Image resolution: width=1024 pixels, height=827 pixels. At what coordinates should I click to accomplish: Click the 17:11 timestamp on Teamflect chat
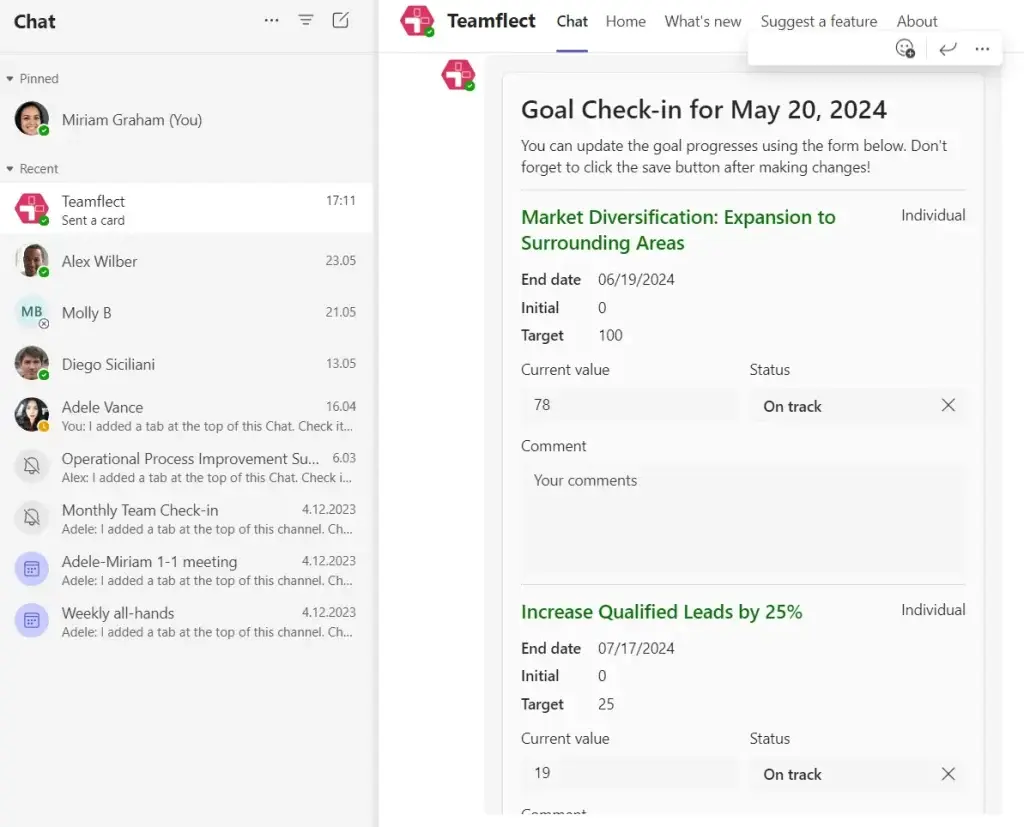341,201
